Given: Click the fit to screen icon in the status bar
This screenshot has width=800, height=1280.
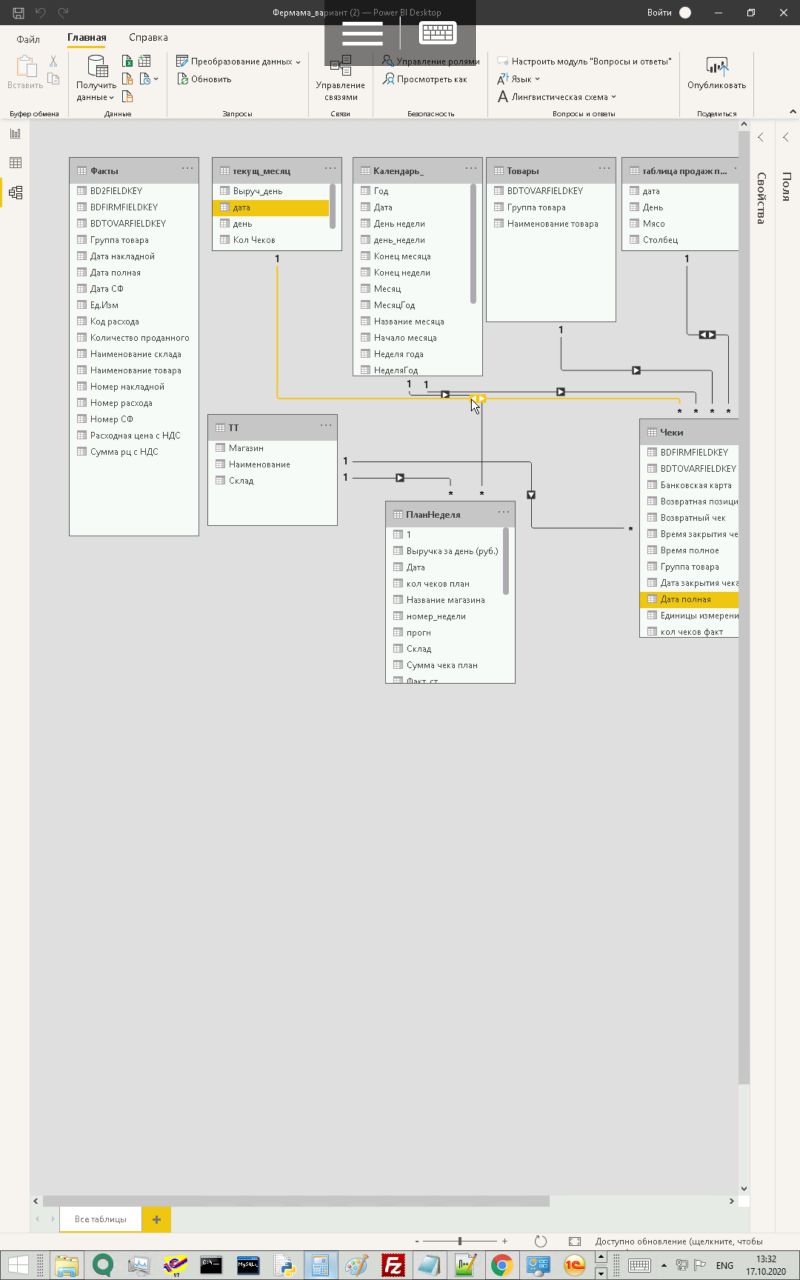Looking at the screenshot, I should (x=575, y=1241).
